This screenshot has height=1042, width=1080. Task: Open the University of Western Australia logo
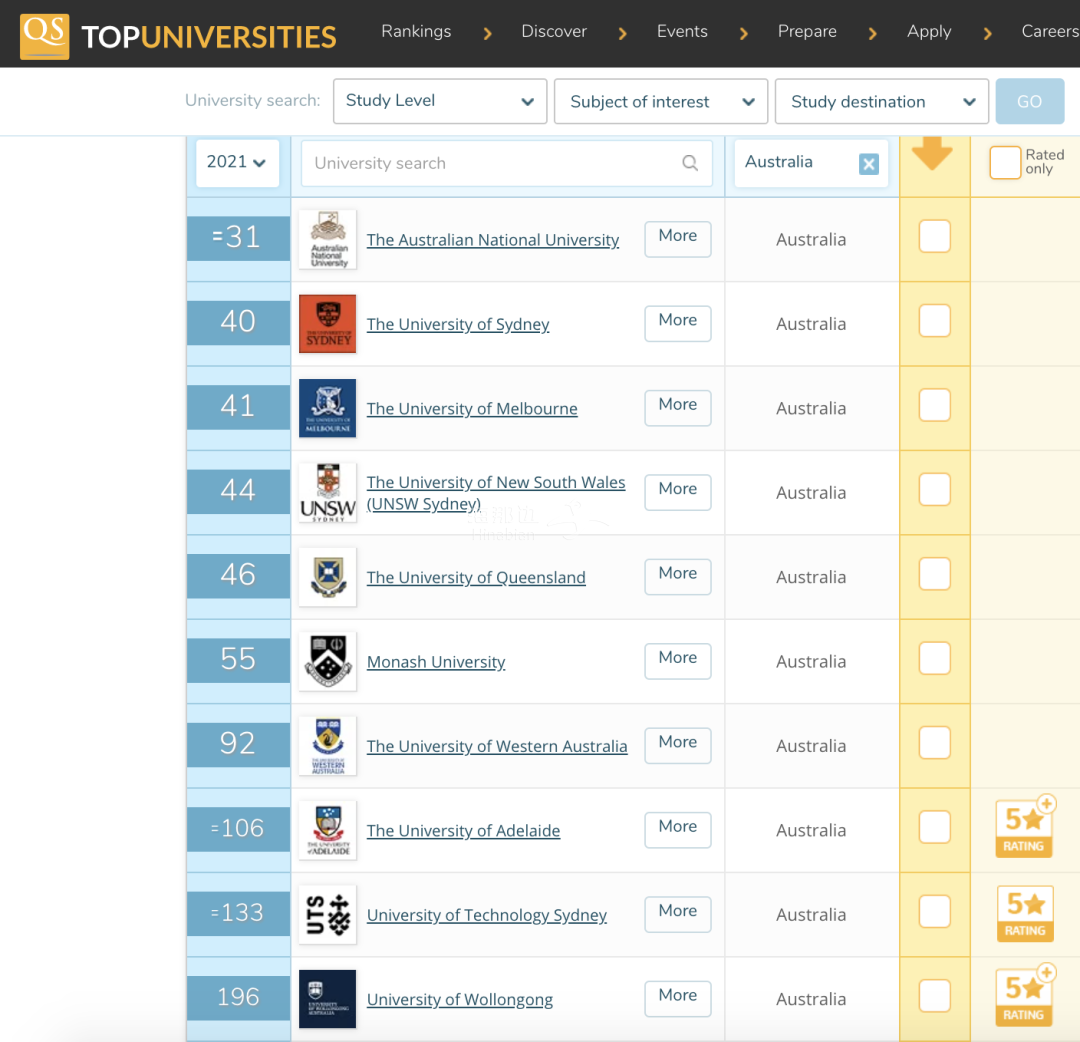click(x=328, y=746)
